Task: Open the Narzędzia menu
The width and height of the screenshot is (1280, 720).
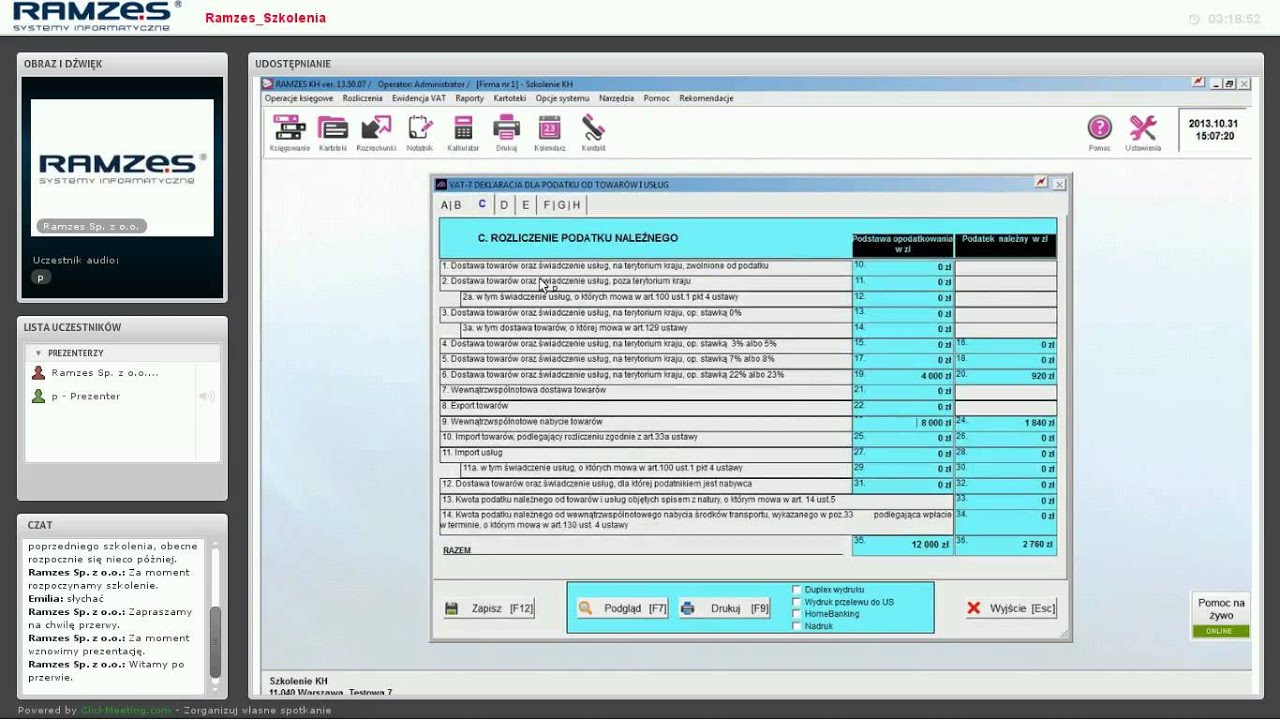Action: [x=617, y=98]
